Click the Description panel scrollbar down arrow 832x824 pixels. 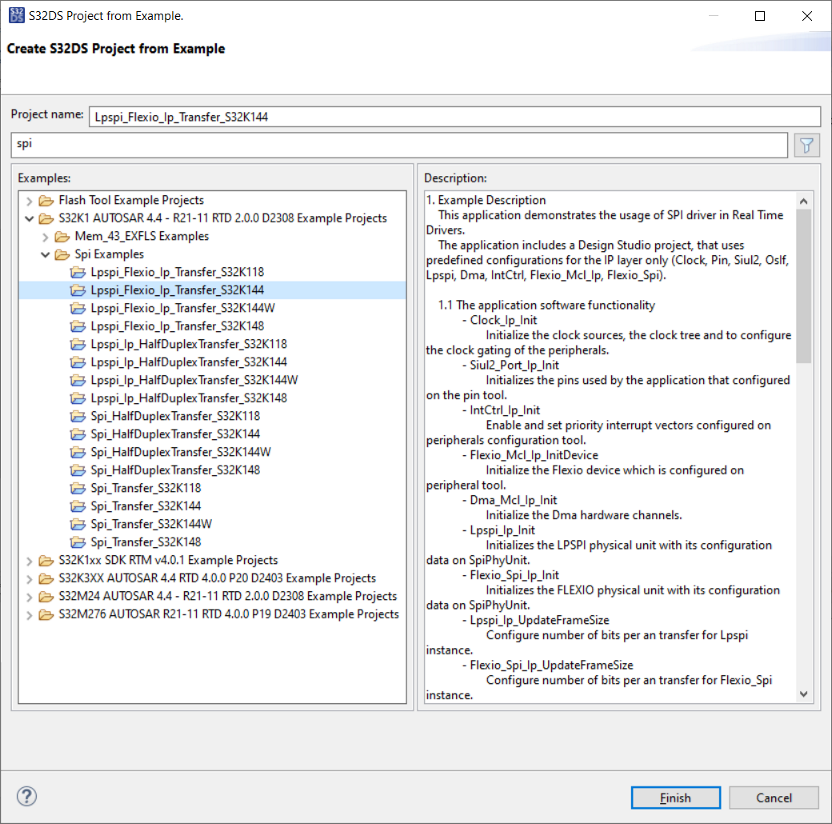pyautogui.click(x=803, y=693)
